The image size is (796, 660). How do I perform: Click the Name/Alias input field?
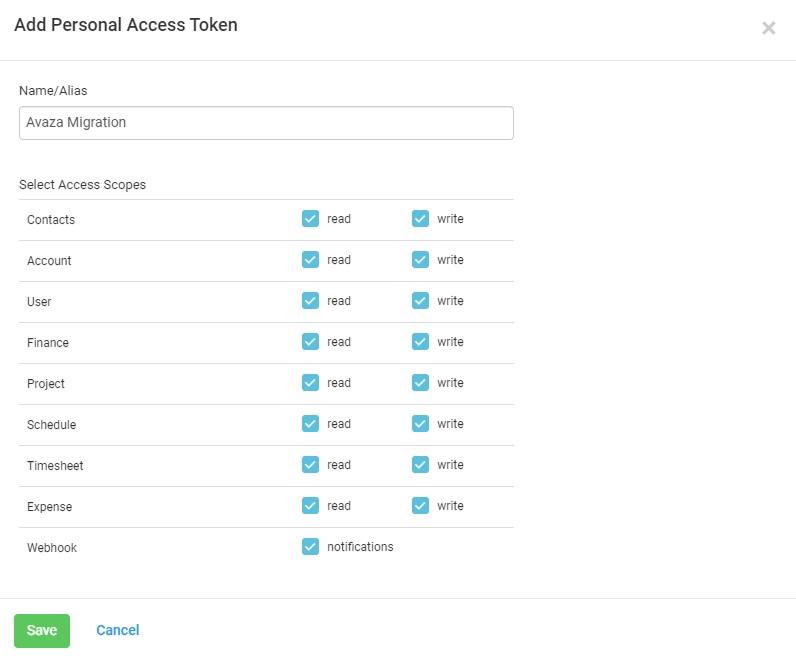pos(266,123)
